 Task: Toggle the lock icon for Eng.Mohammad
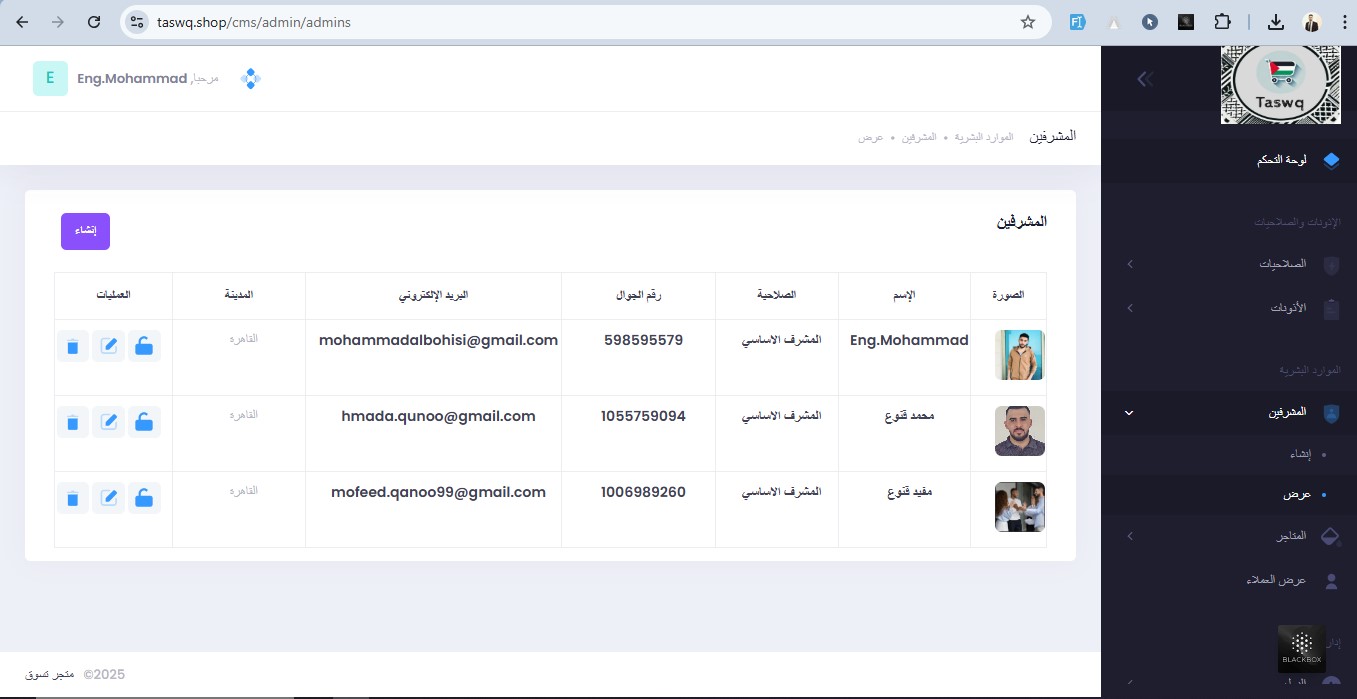[144, 346]
